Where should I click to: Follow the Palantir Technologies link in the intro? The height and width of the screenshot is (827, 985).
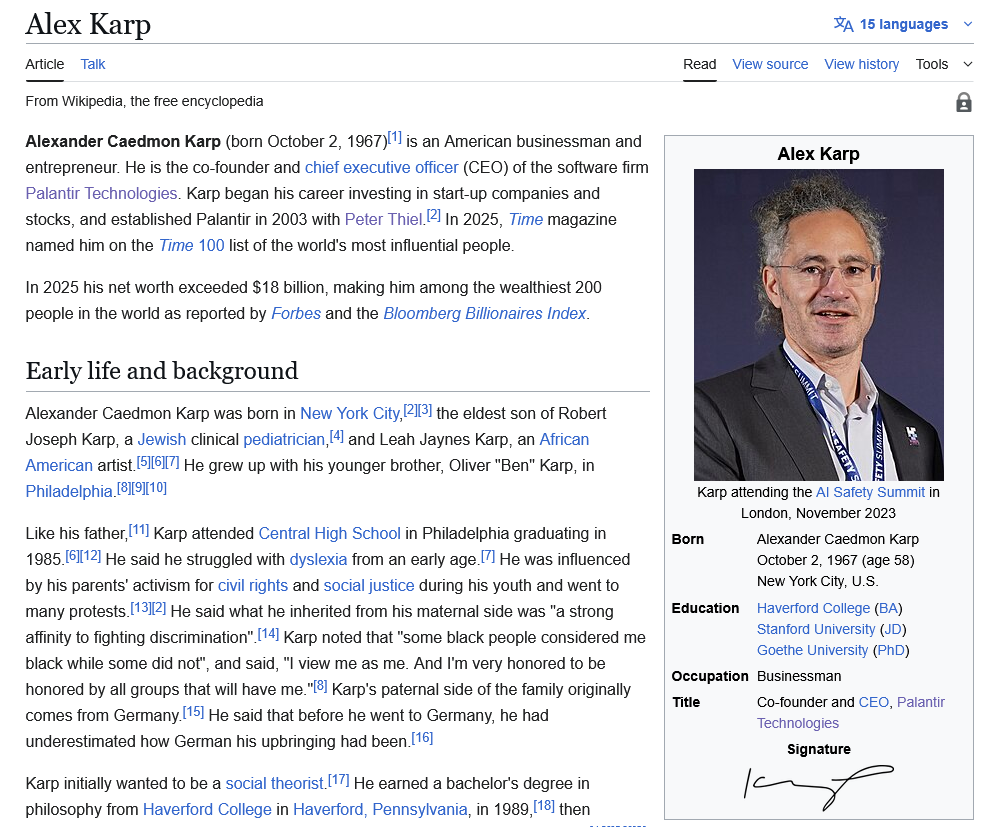(101, 194)
